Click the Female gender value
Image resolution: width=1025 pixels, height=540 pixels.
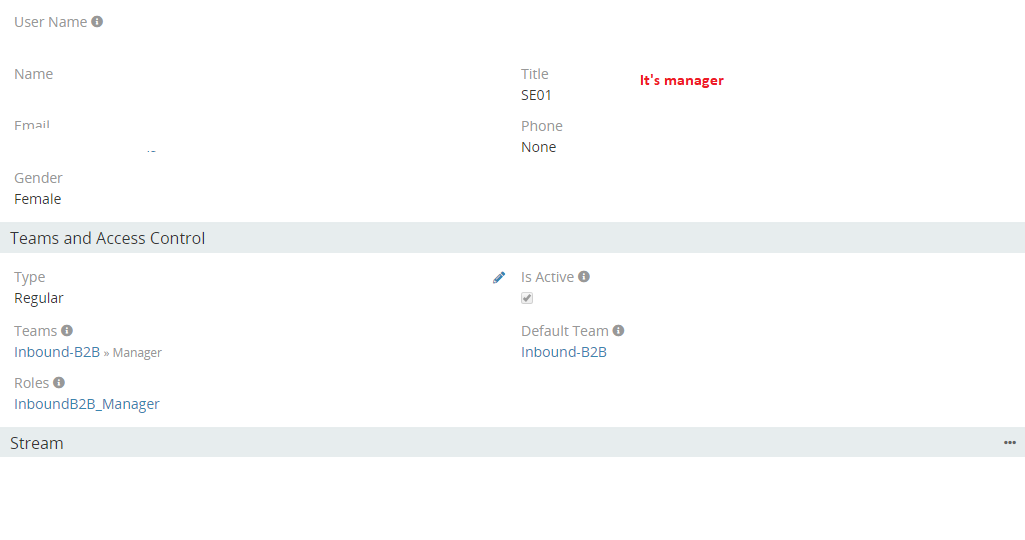(x=38, y=199)
